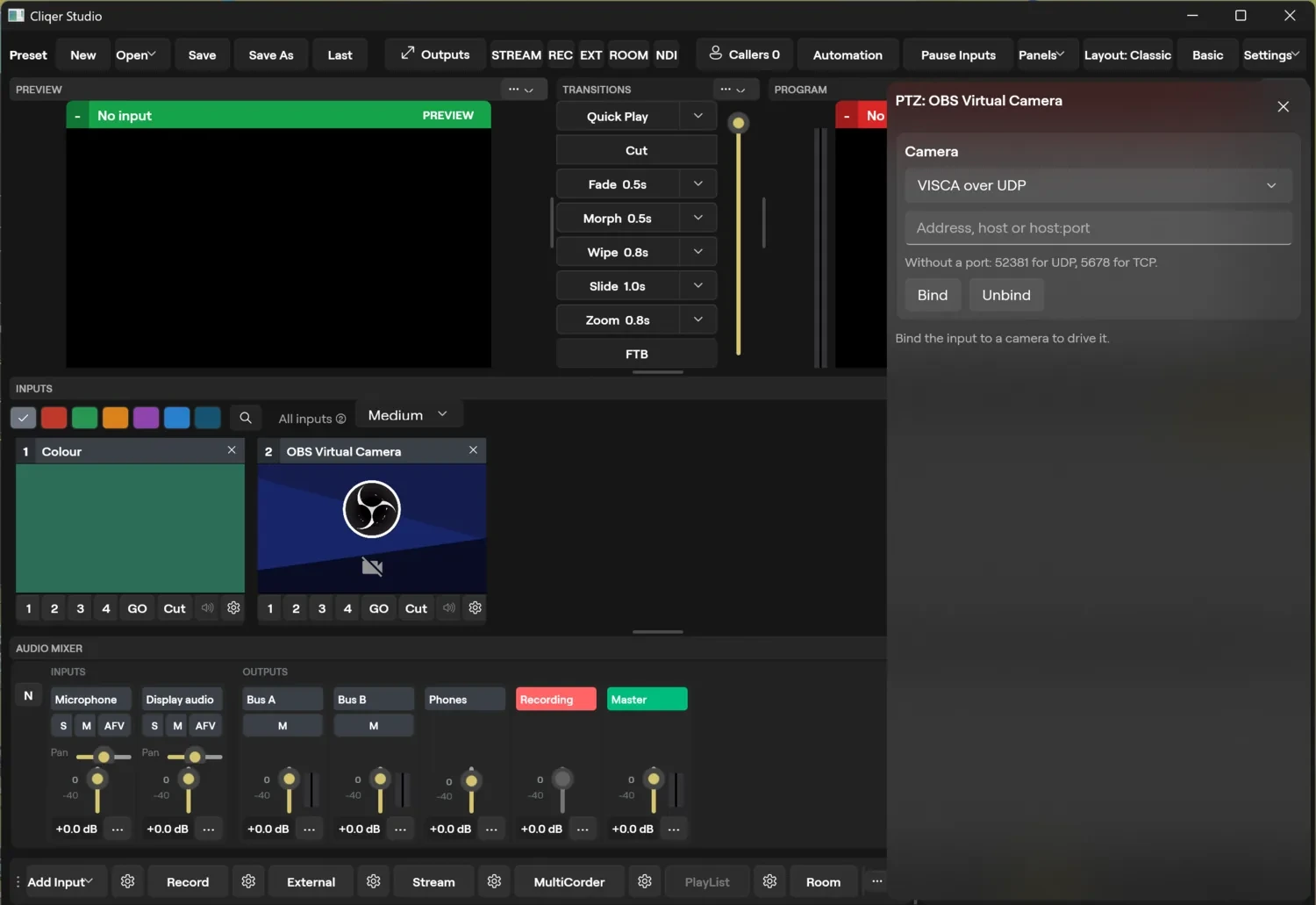Toggle the grey checkmark colour filter
Image resolution: width=1316 pixels, height=905 pixels.
pyautogui.click(x=23, y=418)
